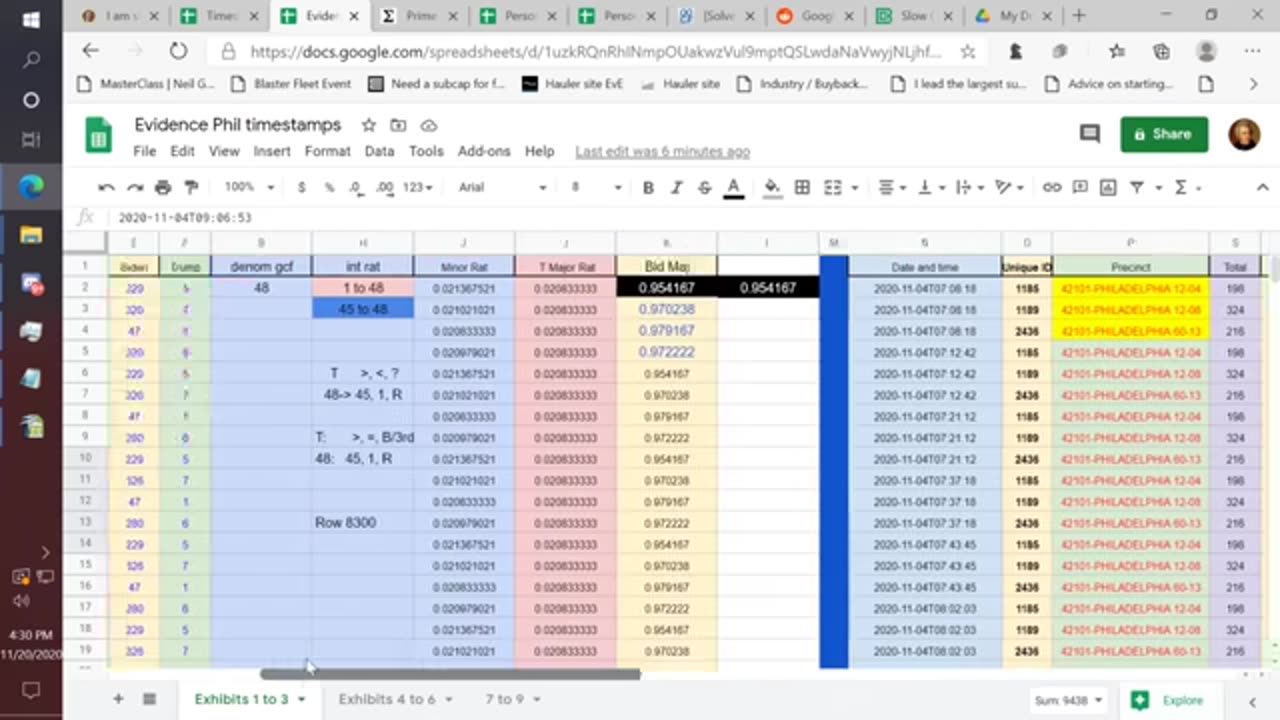Open zoom level dropdown
This screenshot has height=720, width=1280.
249,187
